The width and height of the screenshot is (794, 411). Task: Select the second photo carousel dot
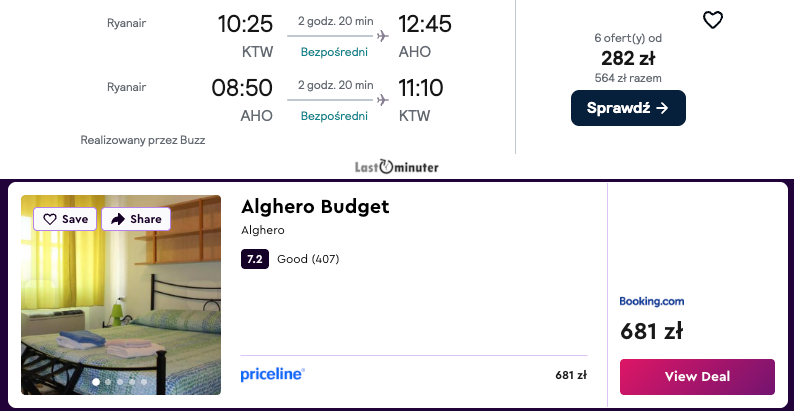pyautogui.click(x=108, y=382)
